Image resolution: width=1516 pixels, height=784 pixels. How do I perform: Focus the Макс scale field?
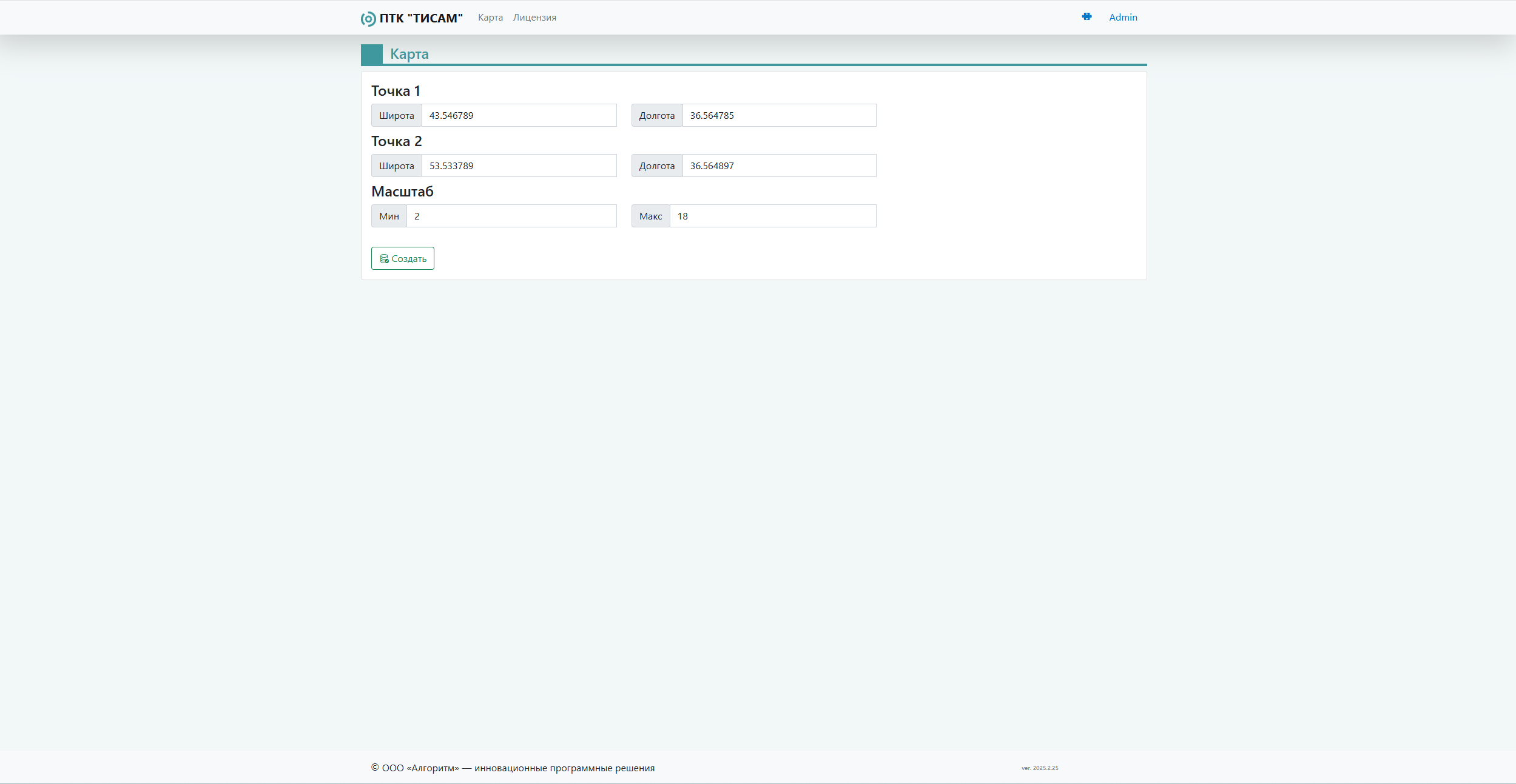pyautogui.click(x=773, y=216)
